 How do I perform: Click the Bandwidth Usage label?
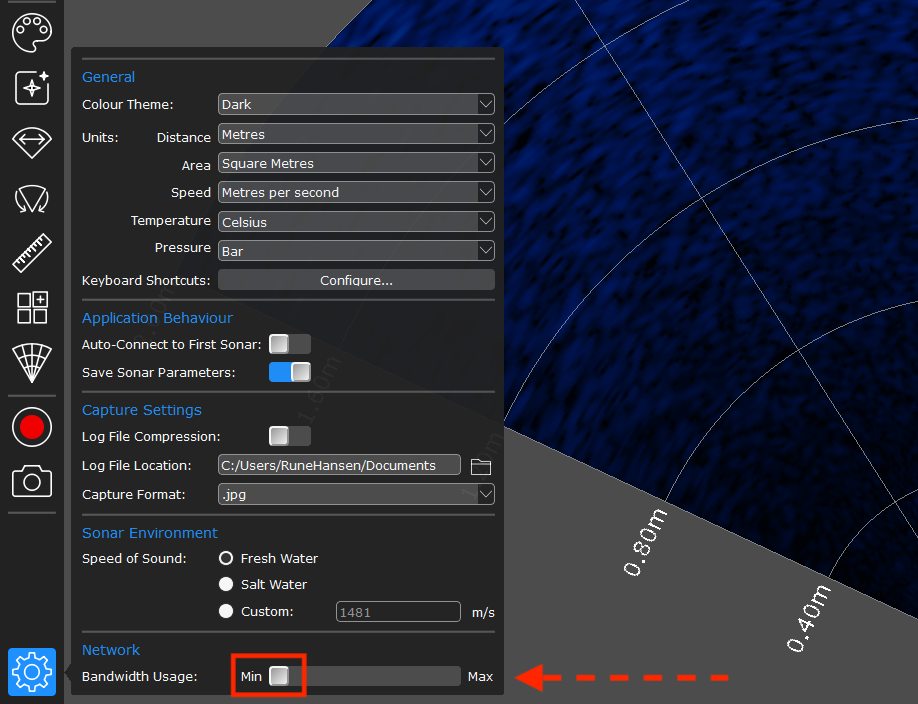[139, 676]
